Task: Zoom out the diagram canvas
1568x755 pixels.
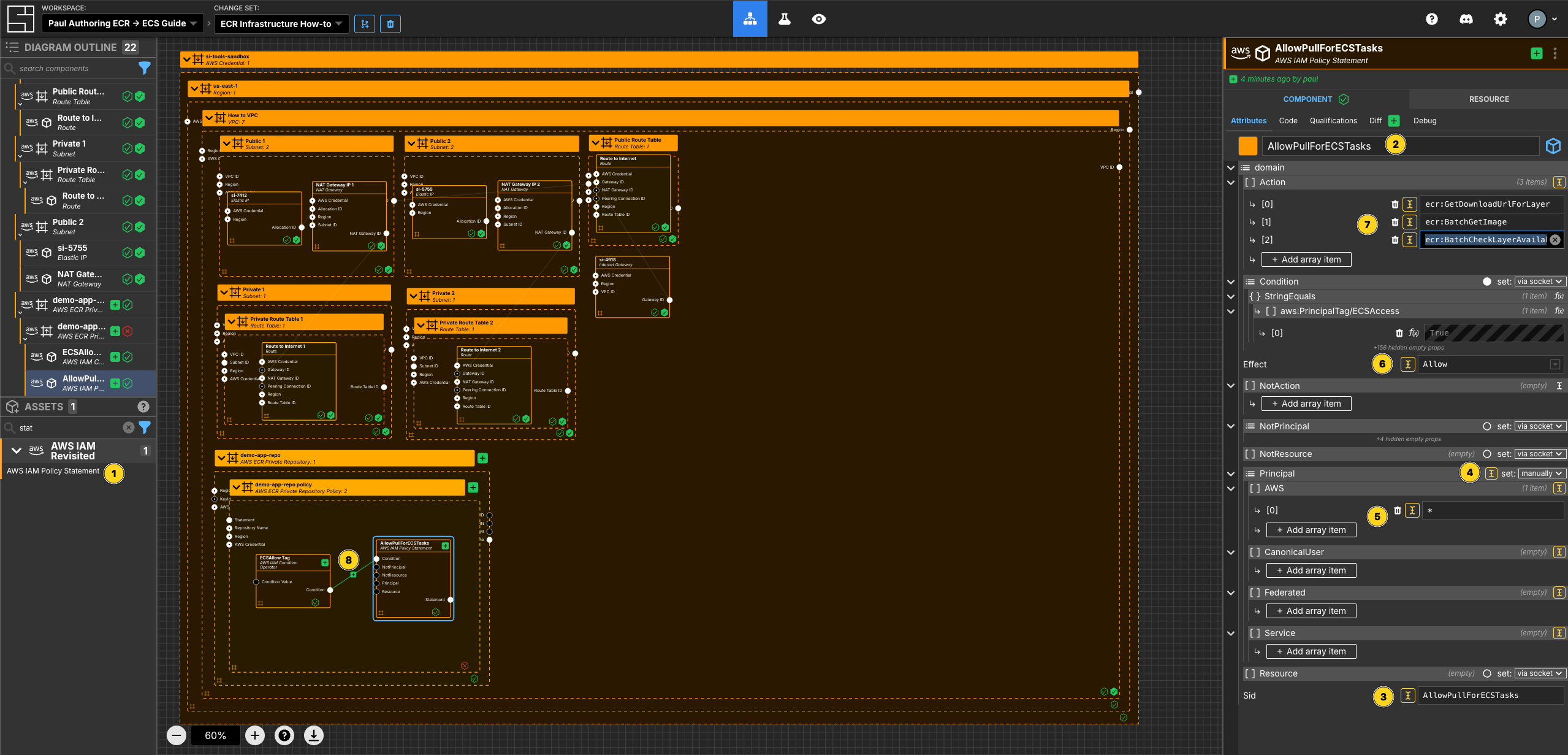Action: (x=177, y=735)
